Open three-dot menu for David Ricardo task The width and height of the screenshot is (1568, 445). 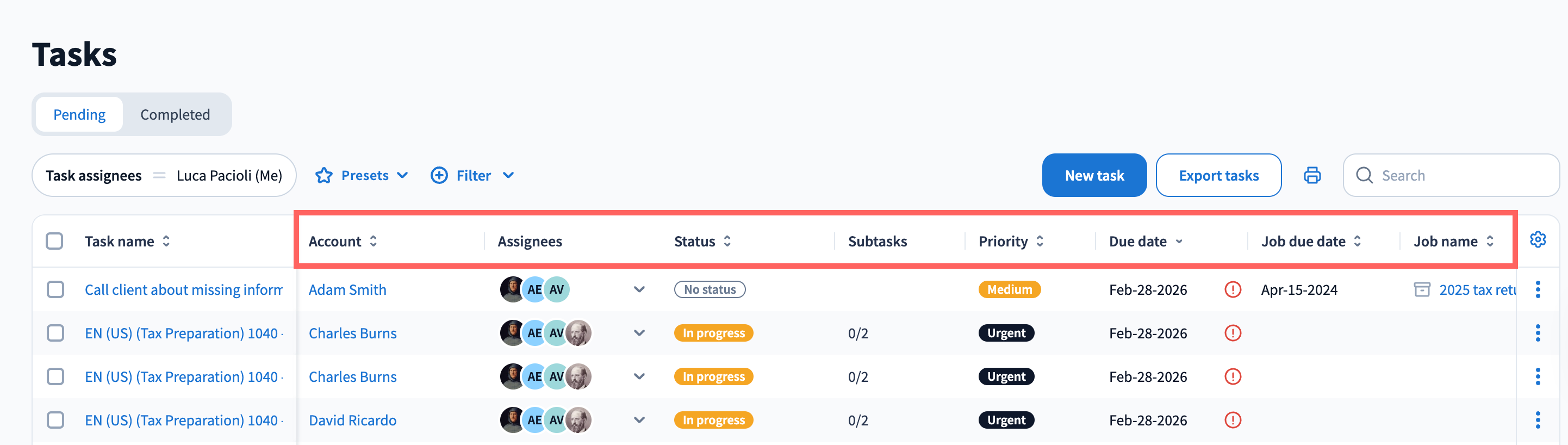tap(1538, 420)
